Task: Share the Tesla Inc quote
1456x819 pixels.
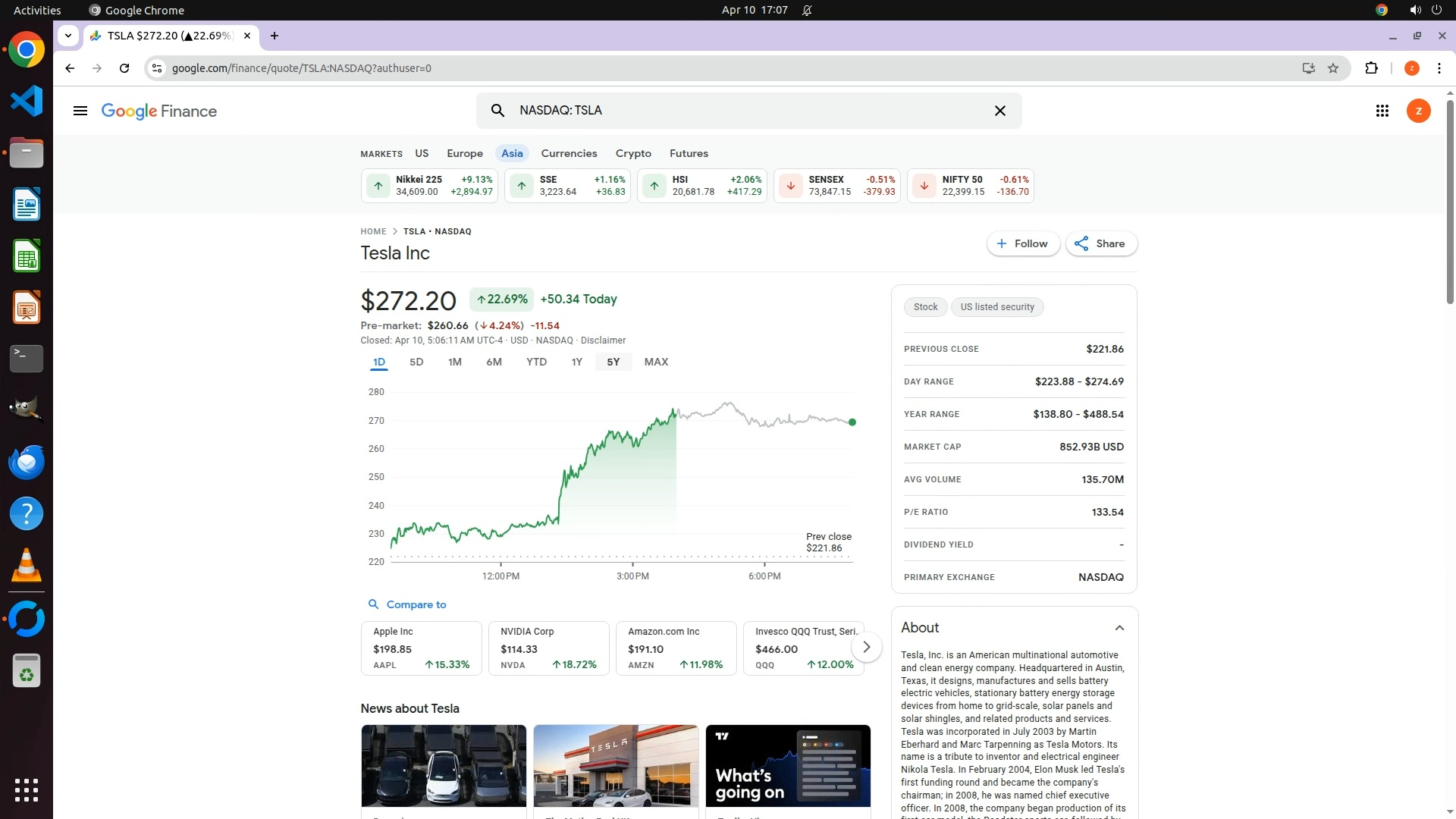Action: click(x=1100, y=243)
